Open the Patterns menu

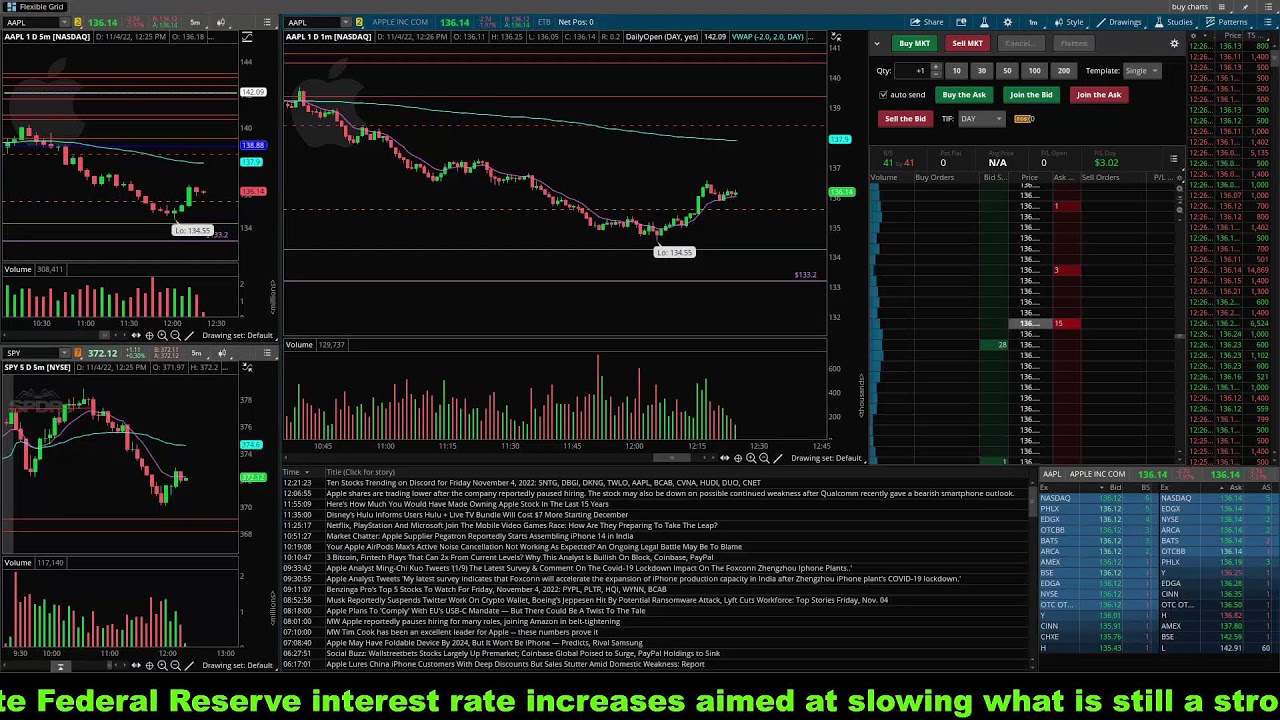[1226, 22]
